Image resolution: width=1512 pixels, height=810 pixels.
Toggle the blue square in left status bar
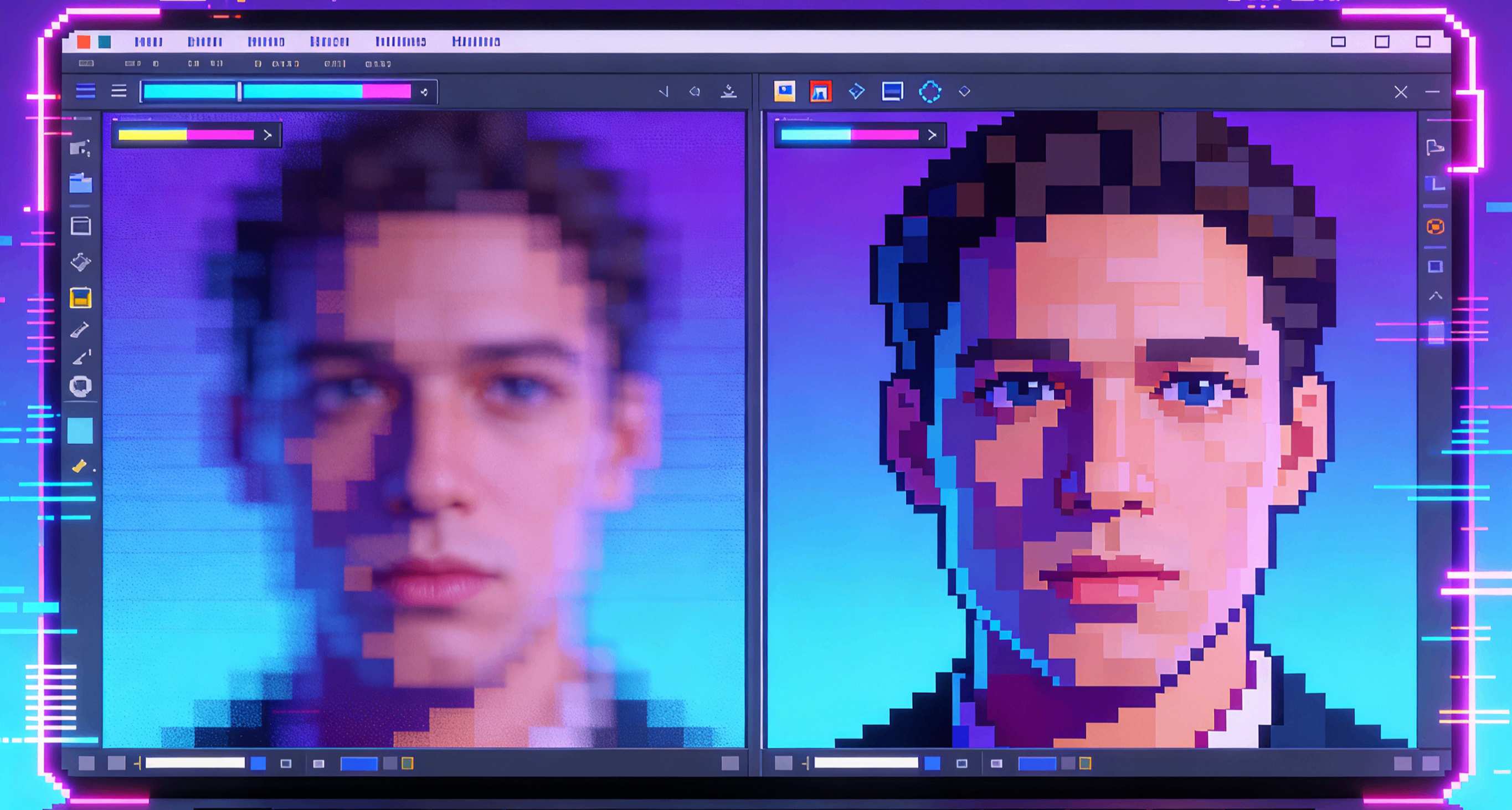258,763
